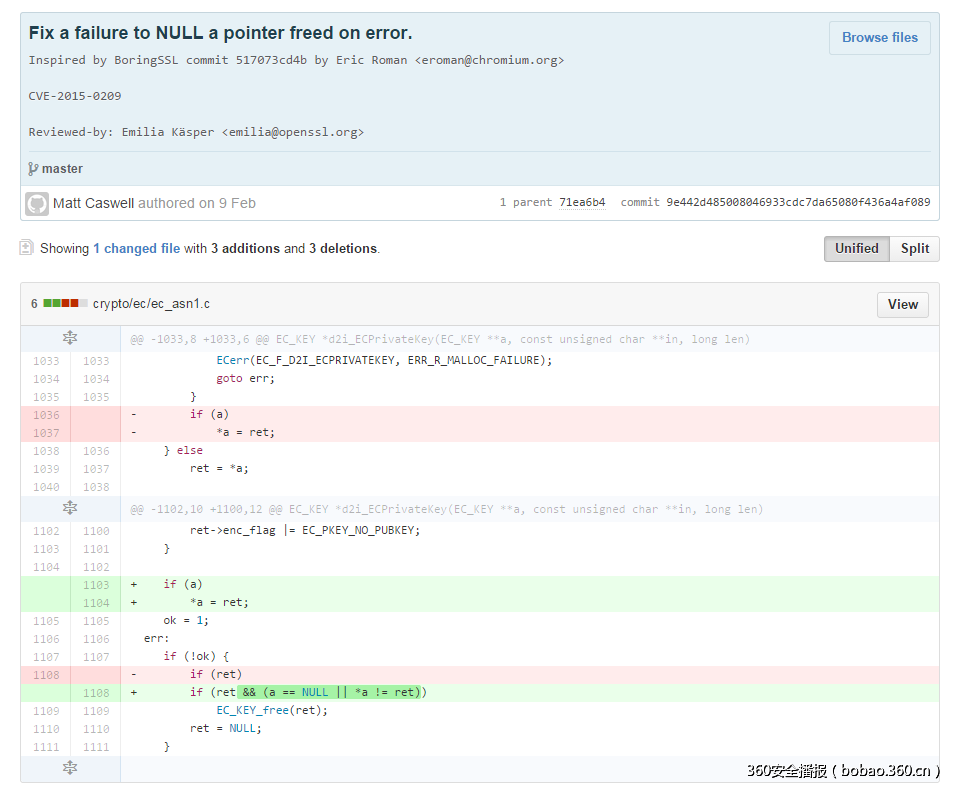Click the git branch icon beside master
Image resolution: width=955 pixels, height=789 pixels.
[x=33, y=169]
